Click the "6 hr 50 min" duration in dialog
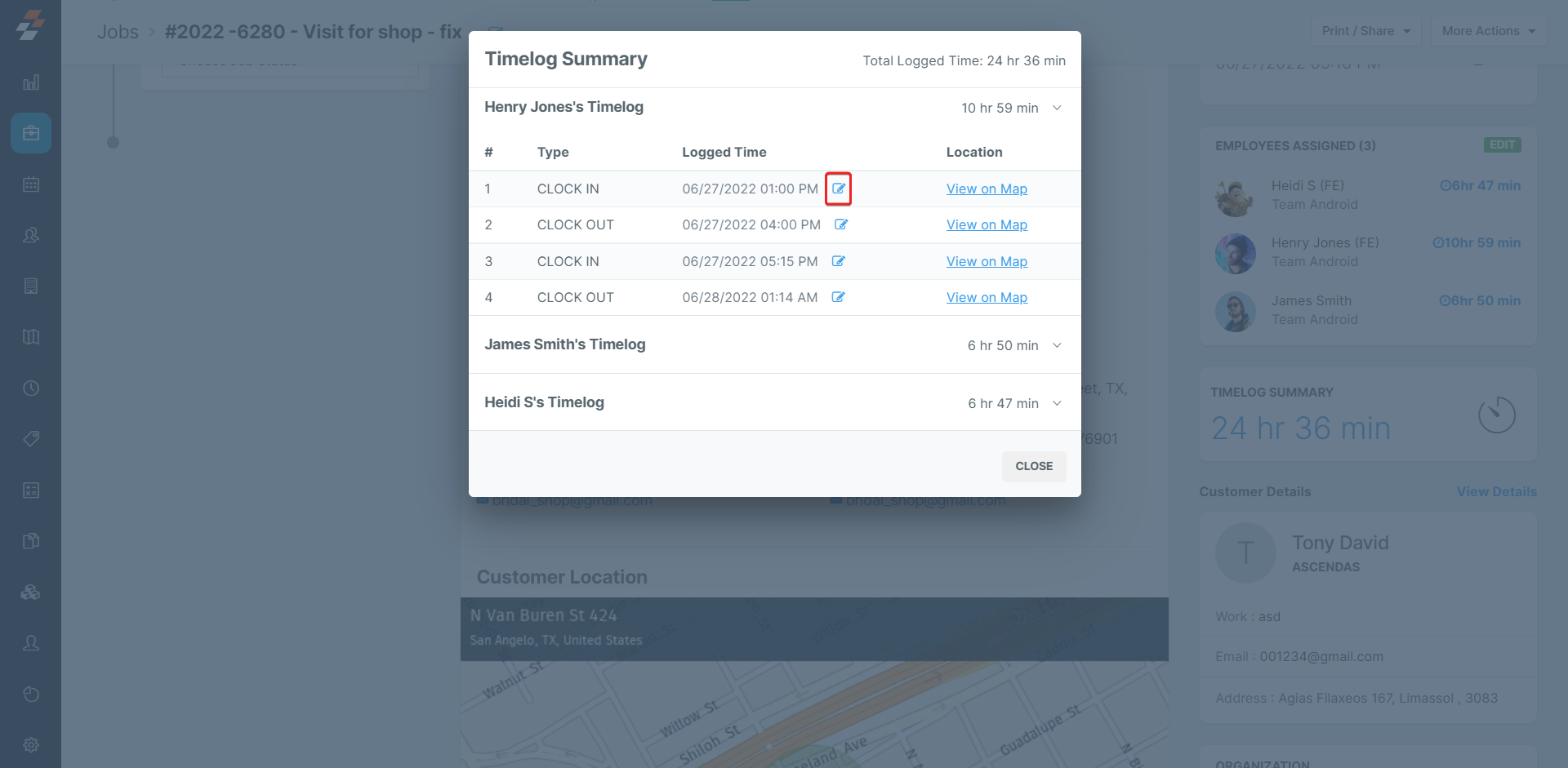Viewport: 1568px width, 768px height. 1003,345
